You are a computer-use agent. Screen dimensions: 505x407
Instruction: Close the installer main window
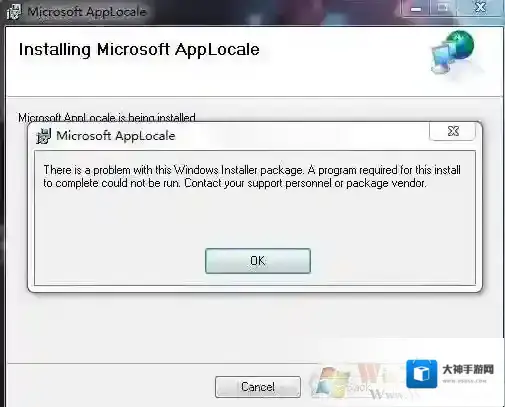pos(480,8)
